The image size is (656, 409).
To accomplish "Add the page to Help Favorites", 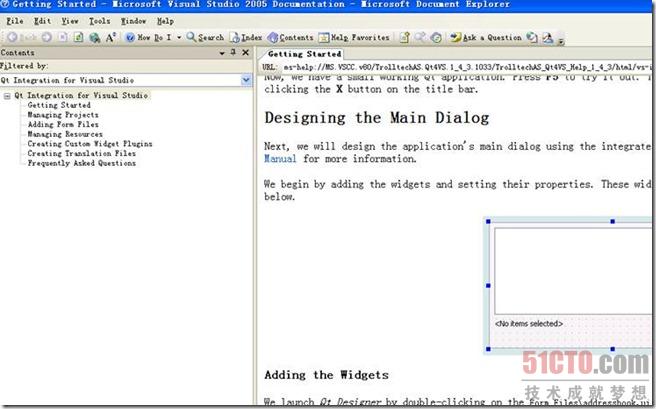I will click(x=404, y=37).
